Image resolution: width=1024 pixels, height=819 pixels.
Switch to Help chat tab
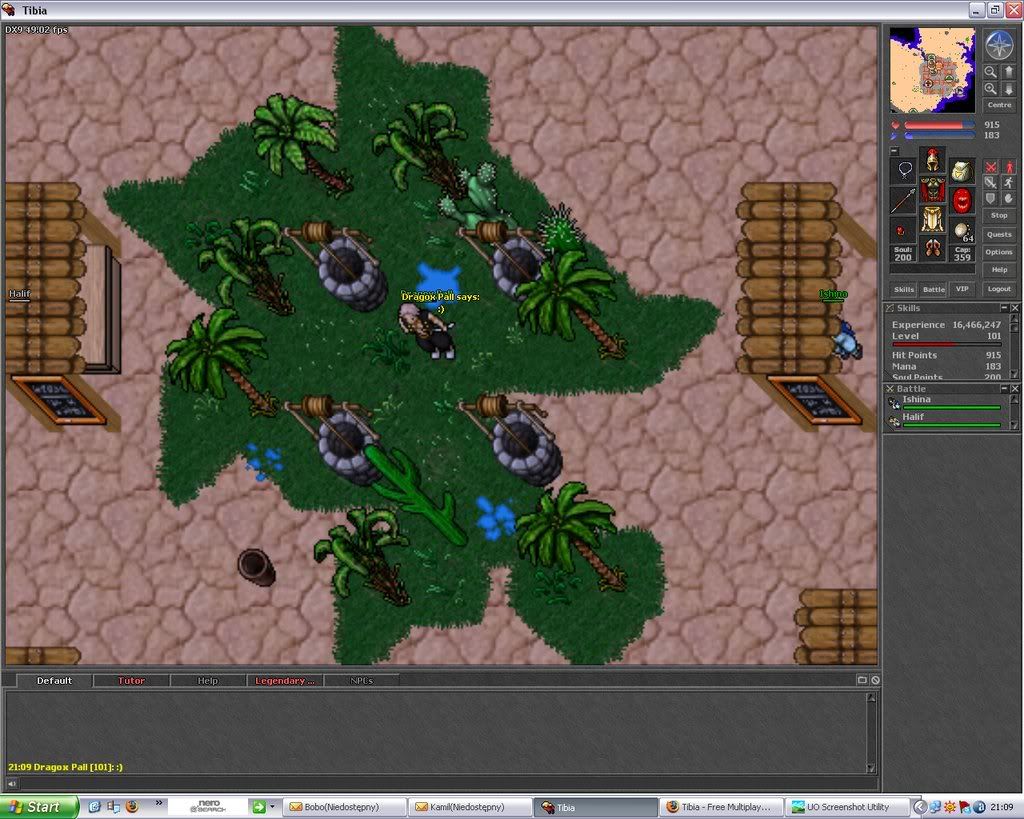point(208,681)
